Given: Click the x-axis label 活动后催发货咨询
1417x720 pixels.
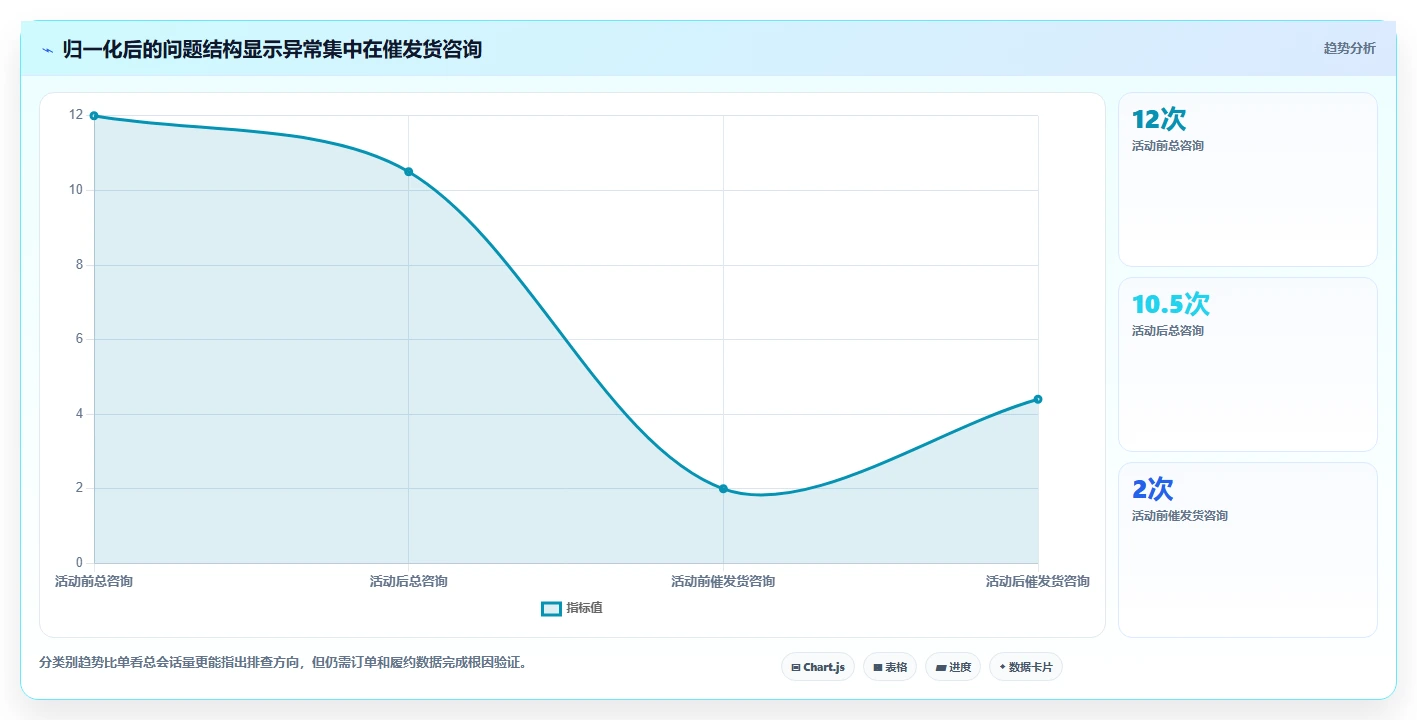Looking at the screenshot, I should click(x=1038, y=581).
